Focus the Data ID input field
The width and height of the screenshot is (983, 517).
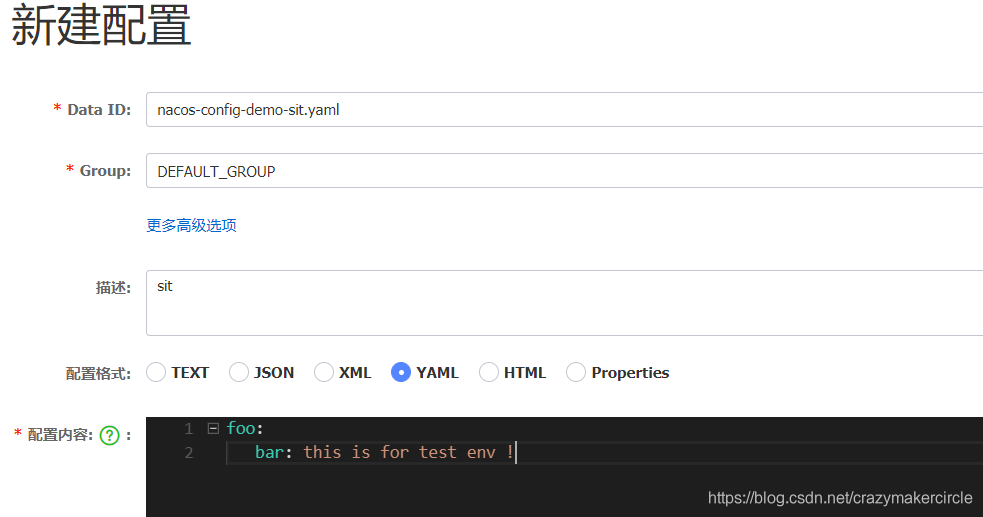(560, 110)
